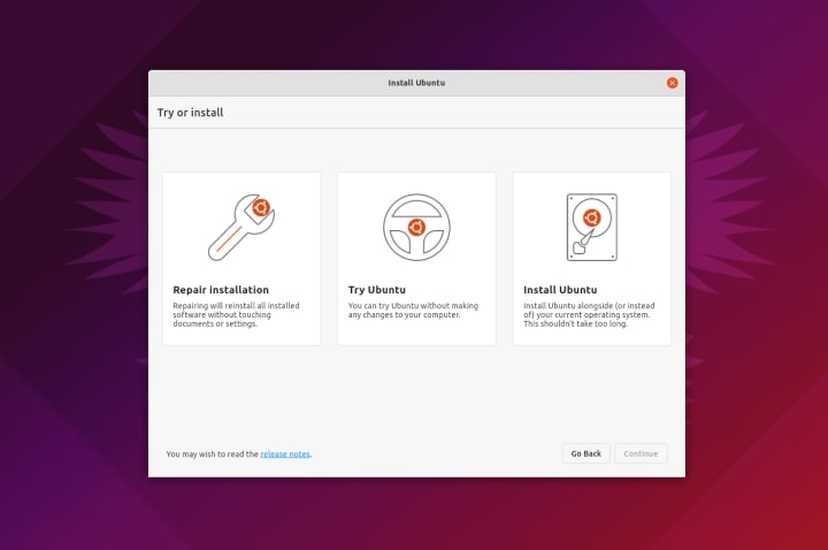
Task: Click the "Install Ubuntu" window title bar text
Action: point(416,83)
